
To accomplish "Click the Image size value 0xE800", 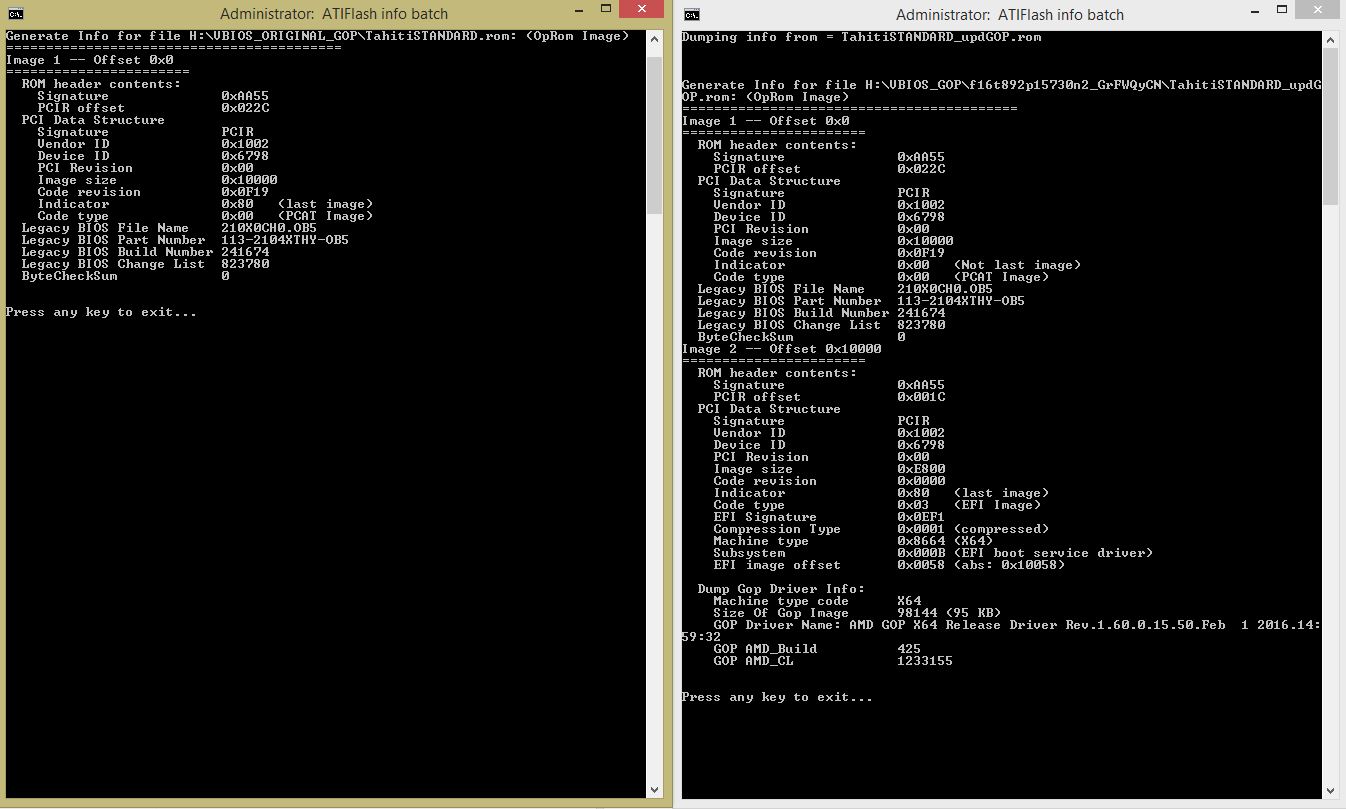I will coord(921,469).
